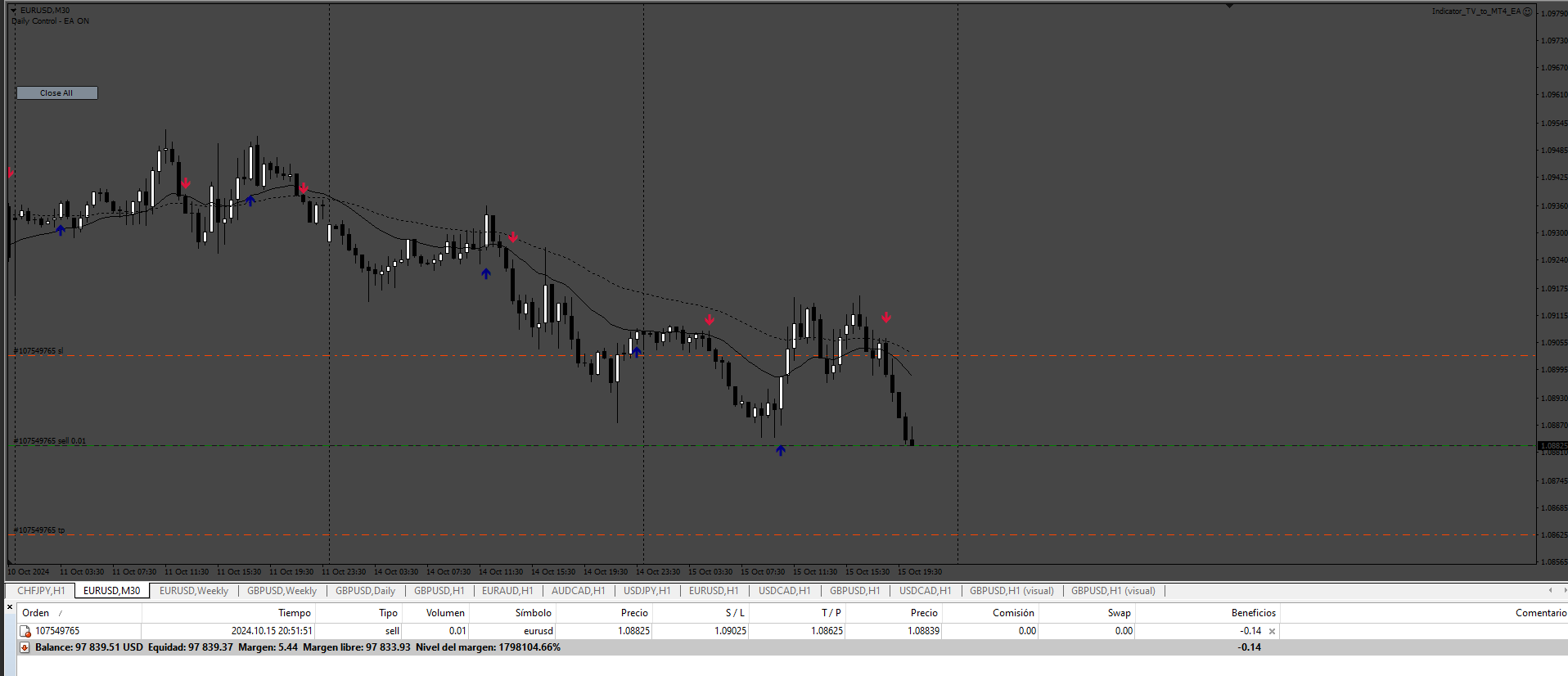Click the 1.08839 current price cell

pyautogui.click(x=923, y=631)
